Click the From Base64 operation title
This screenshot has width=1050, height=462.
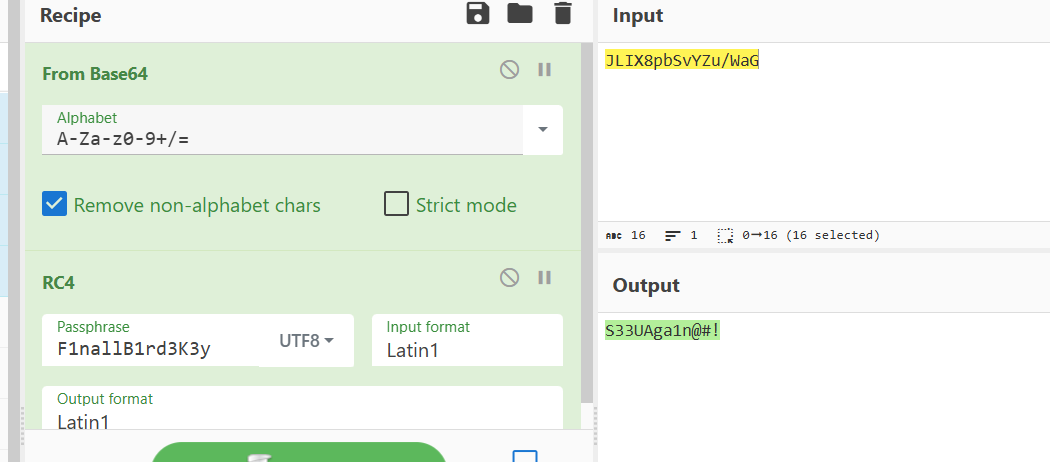95,74
